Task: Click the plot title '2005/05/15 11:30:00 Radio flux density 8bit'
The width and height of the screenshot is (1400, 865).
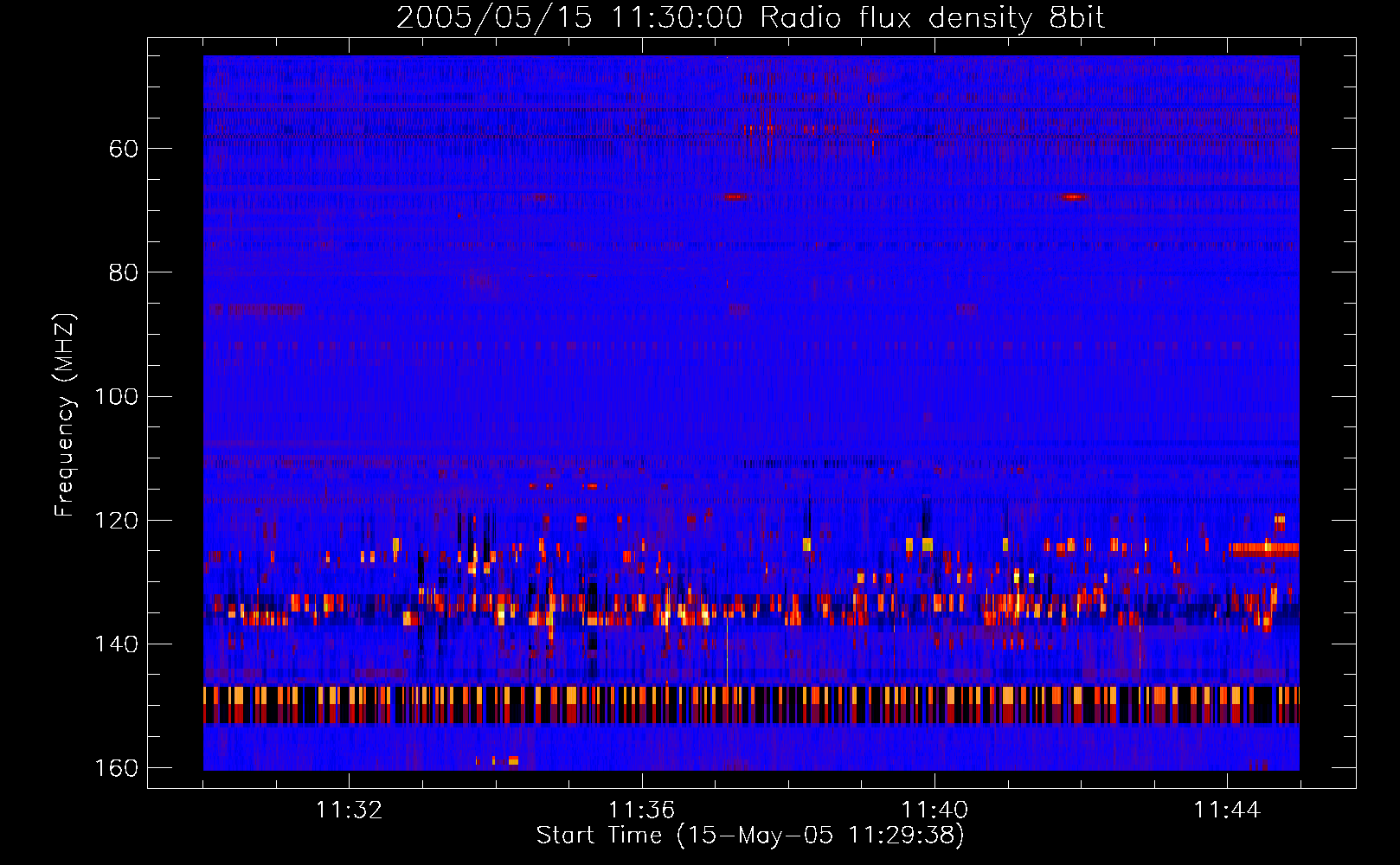Action: pyautogui.click(x=750, y=18)
